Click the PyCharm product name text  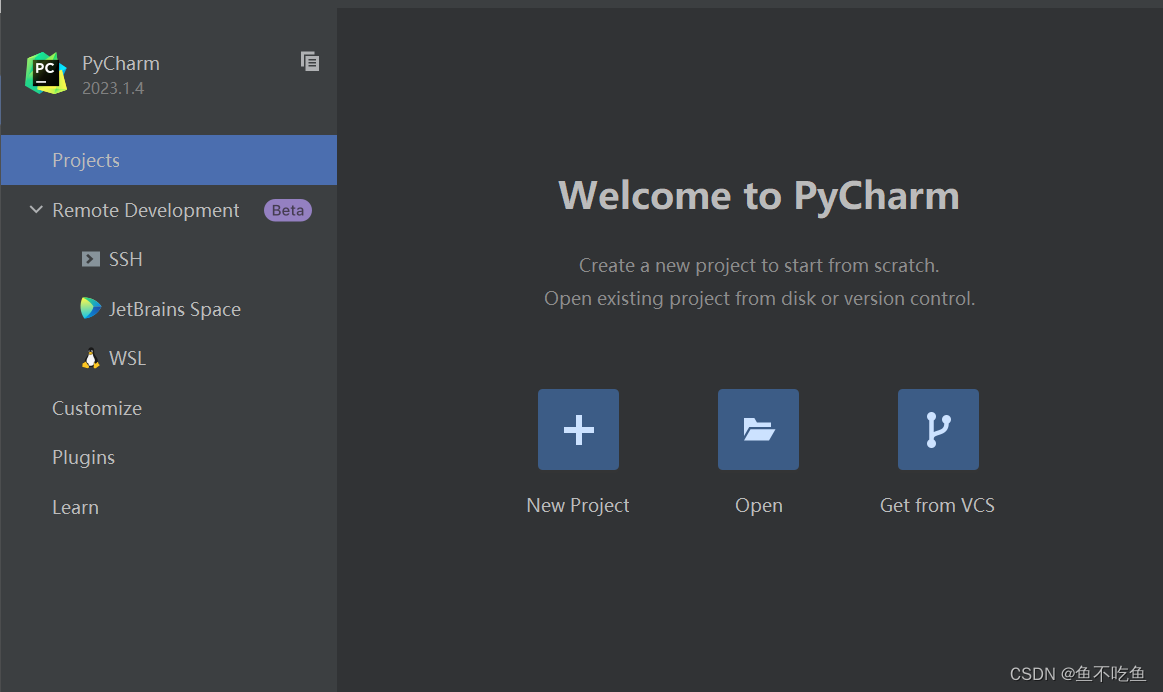[x=121, y=64]
